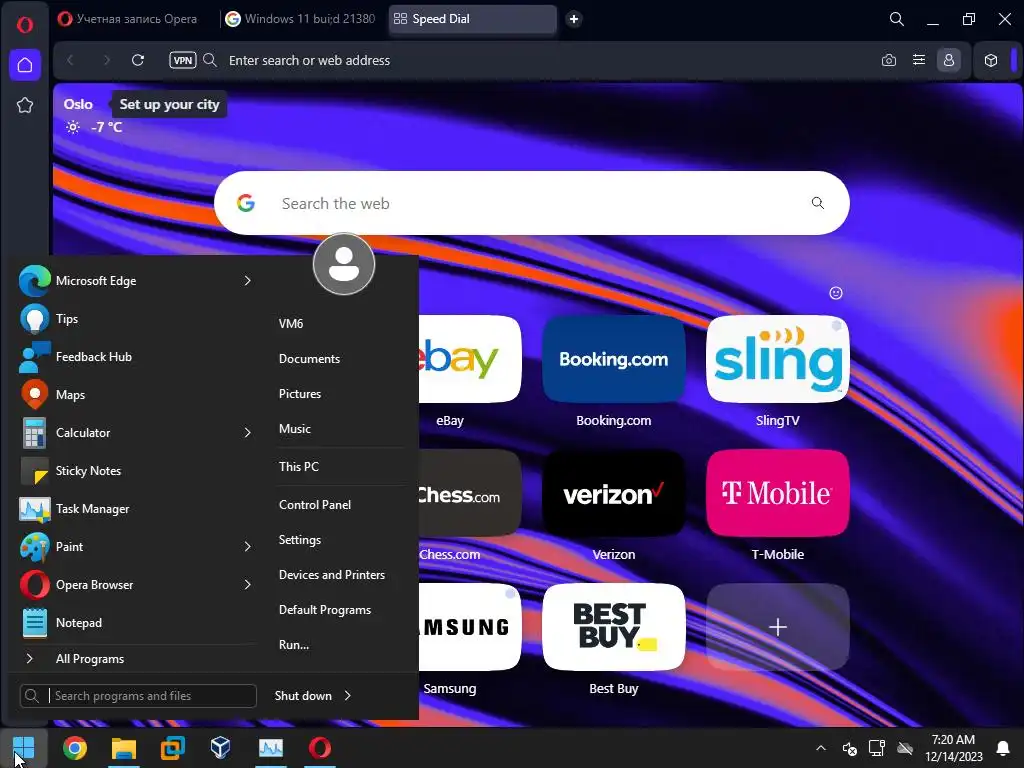Open Feedback Hub in Start menu
The height and width of the screenshot is (768, 1024).
tap(136, 357)
